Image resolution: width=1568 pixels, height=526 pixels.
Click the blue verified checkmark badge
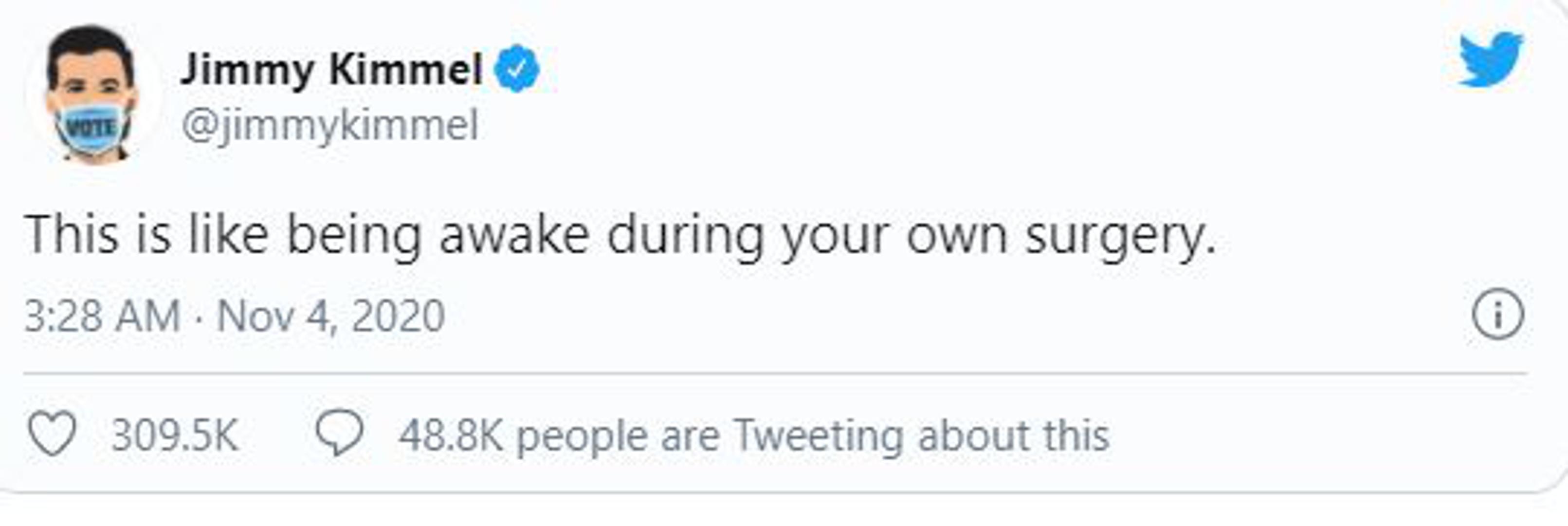coord(516,69)
